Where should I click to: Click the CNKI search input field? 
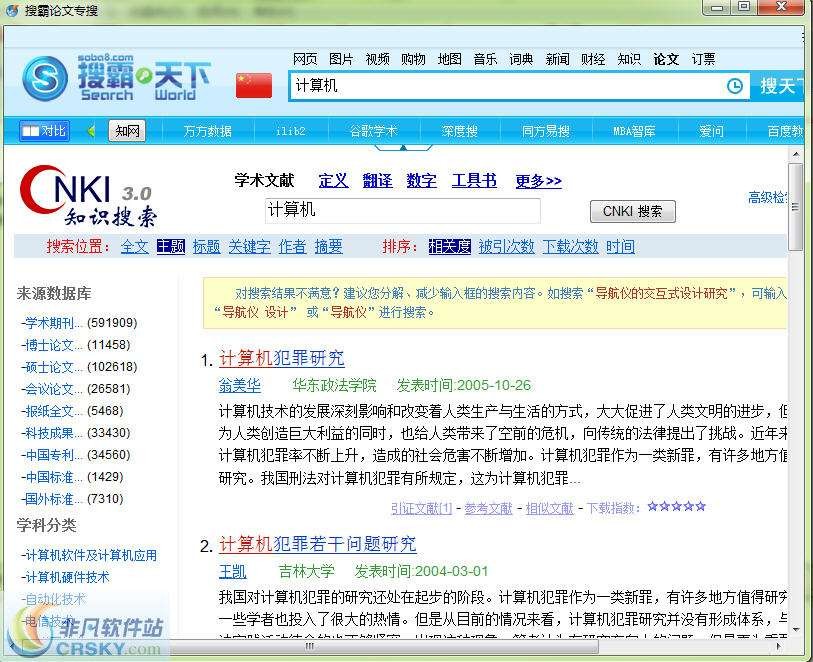point(402,210)
